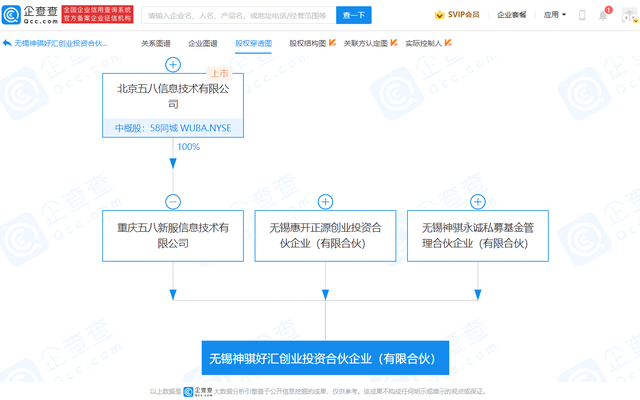
Task: Select the 股权穿透图 tab
Action: point(253,43)
